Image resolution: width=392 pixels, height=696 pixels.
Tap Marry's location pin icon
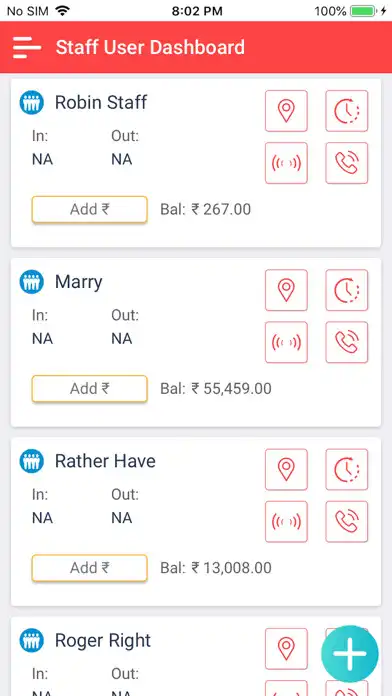(x=286, y=290)
